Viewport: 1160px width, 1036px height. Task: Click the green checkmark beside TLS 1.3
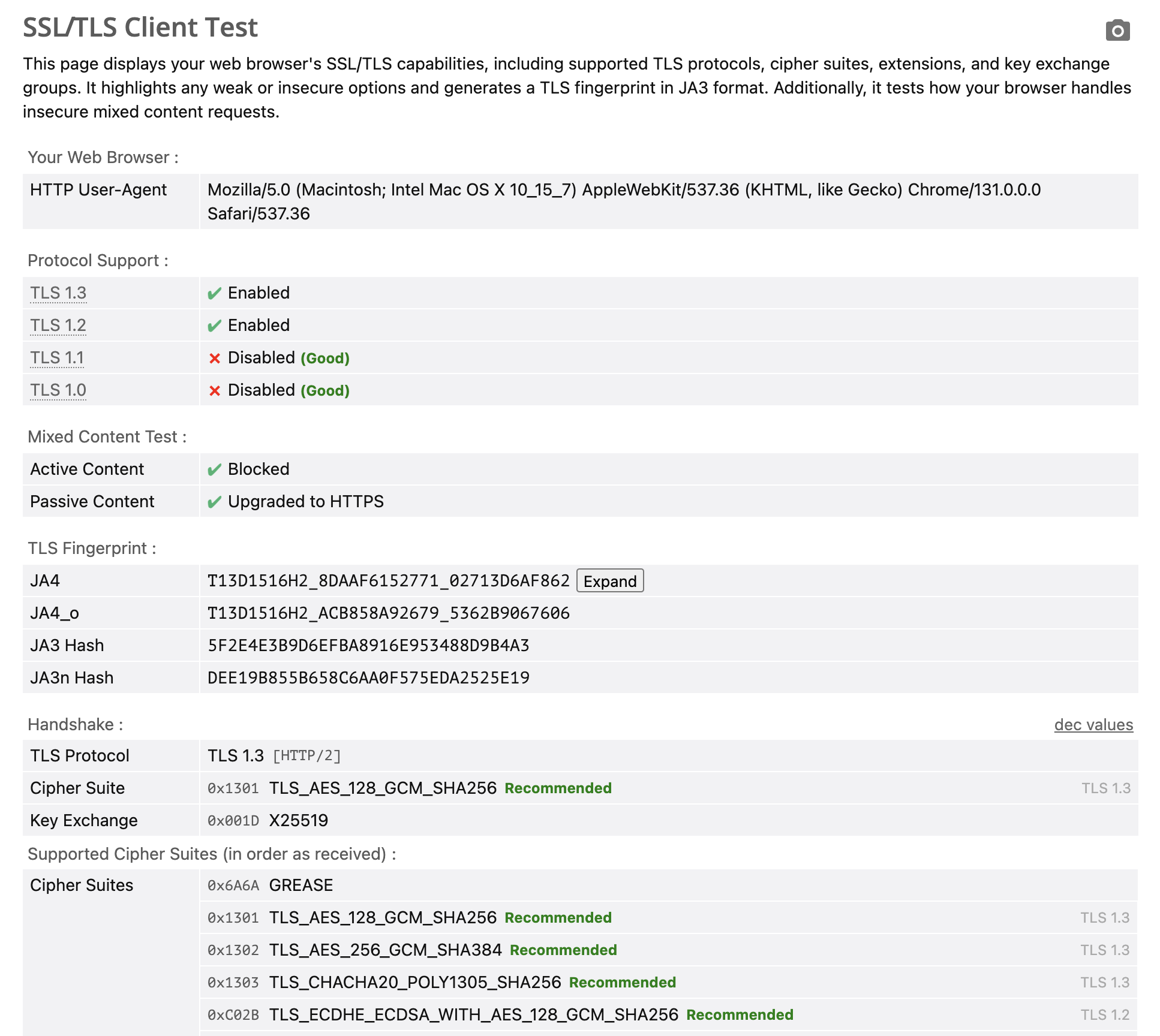214,293
